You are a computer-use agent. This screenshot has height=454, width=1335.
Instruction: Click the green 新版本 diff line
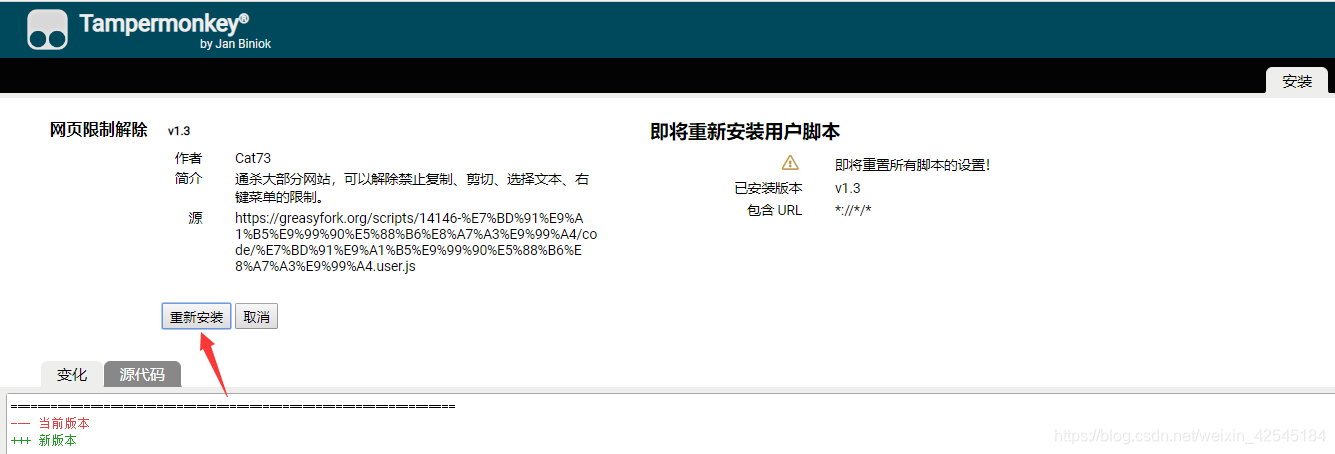[44, 440]
